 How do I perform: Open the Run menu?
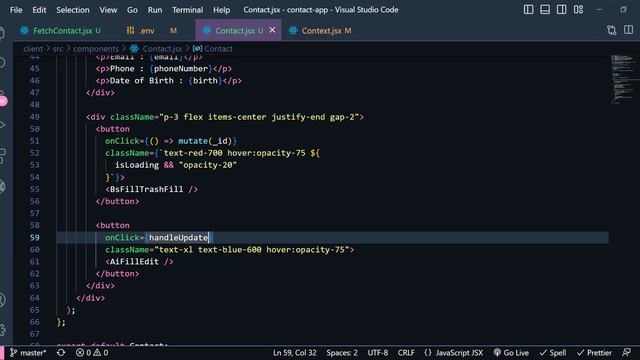click(155, 10)
